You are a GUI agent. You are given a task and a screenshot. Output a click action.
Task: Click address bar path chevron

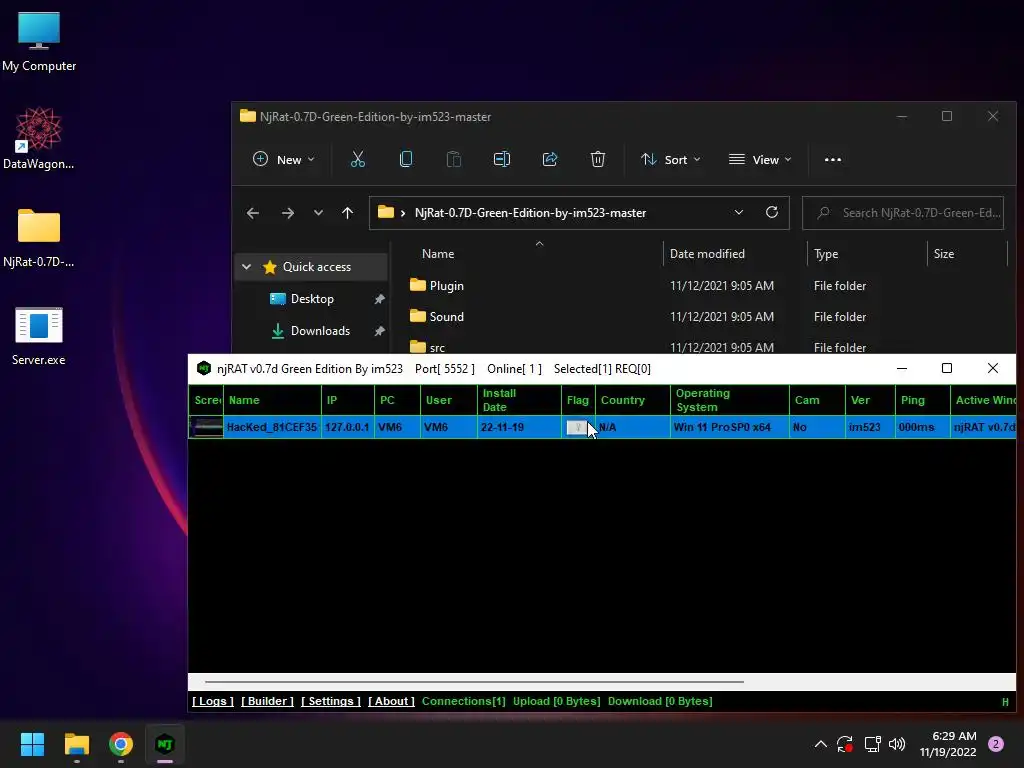(403, 213)
